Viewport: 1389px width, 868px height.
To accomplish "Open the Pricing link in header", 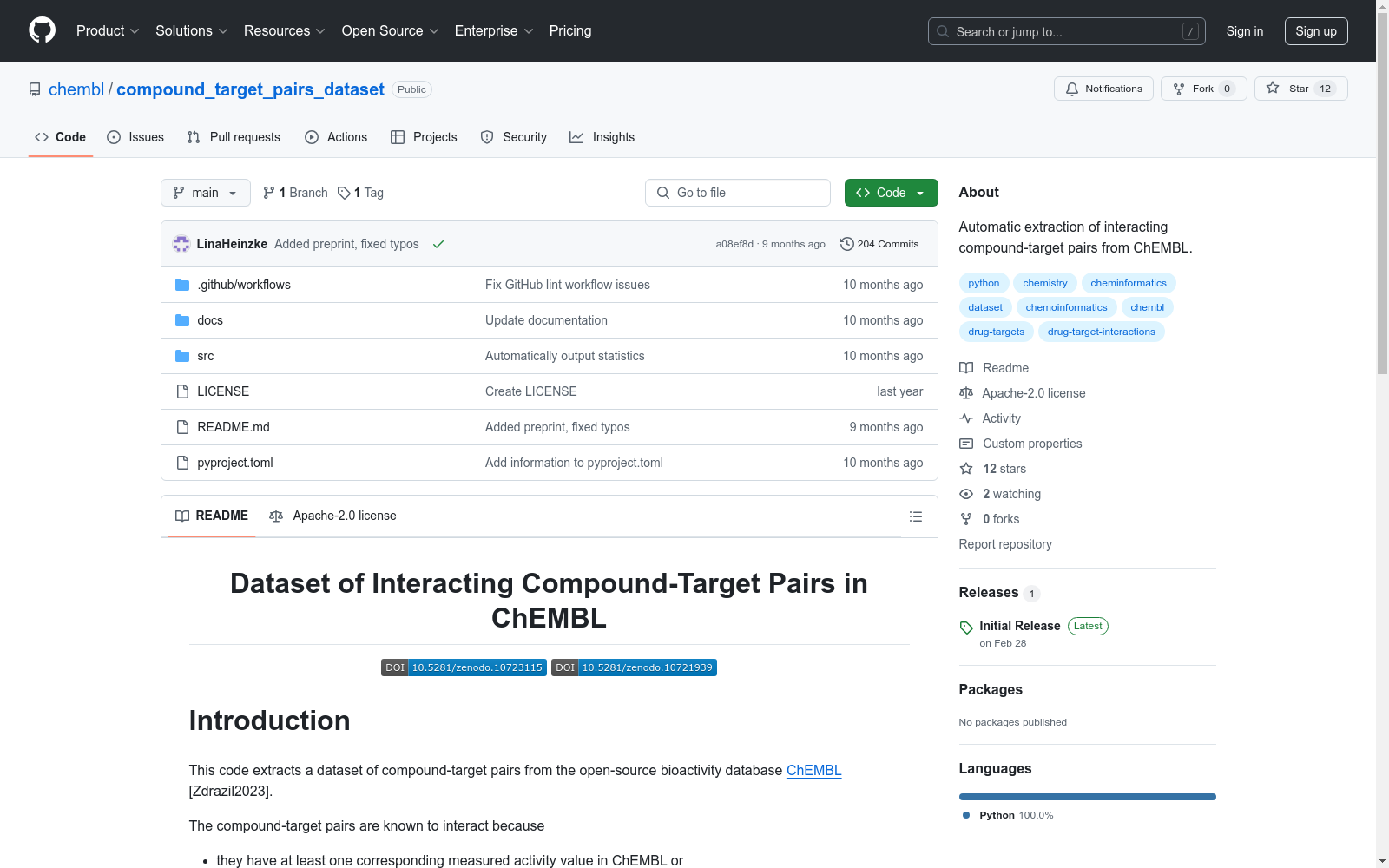I will (x=570, y=31).
